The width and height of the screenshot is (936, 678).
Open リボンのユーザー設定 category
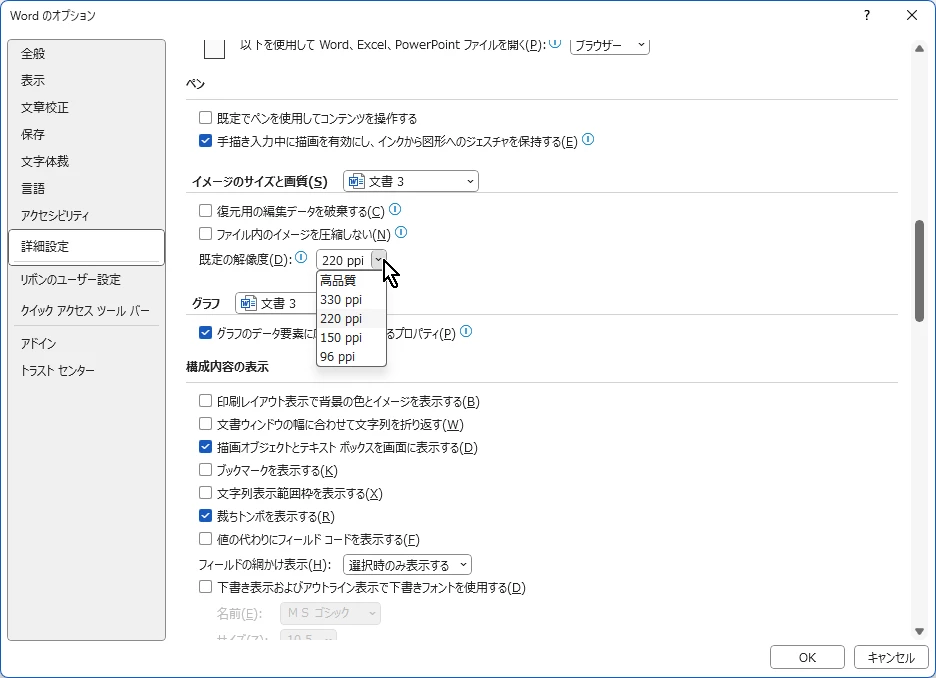[87, 279]
